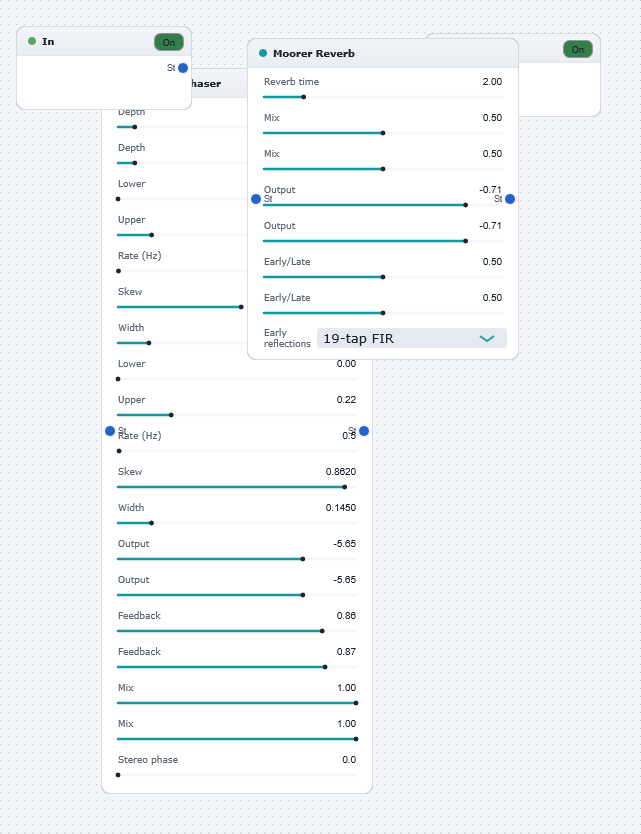The image size is (641, 834).
Task: Open the Early reflections 19-tap FIR dropdown
Action: click(412, 338)
